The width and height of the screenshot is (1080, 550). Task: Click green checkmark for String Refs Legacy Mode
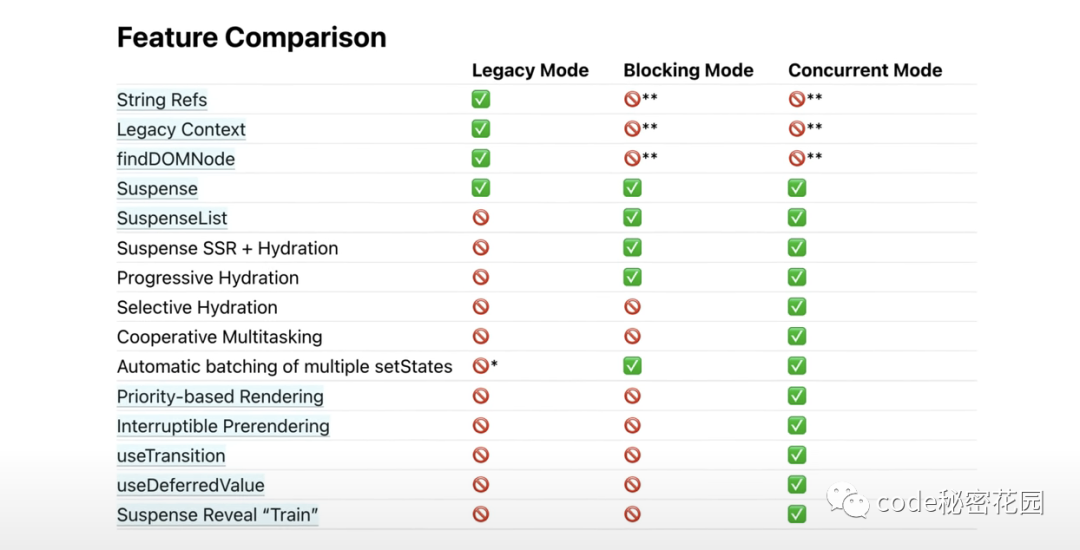click(481, 99)
